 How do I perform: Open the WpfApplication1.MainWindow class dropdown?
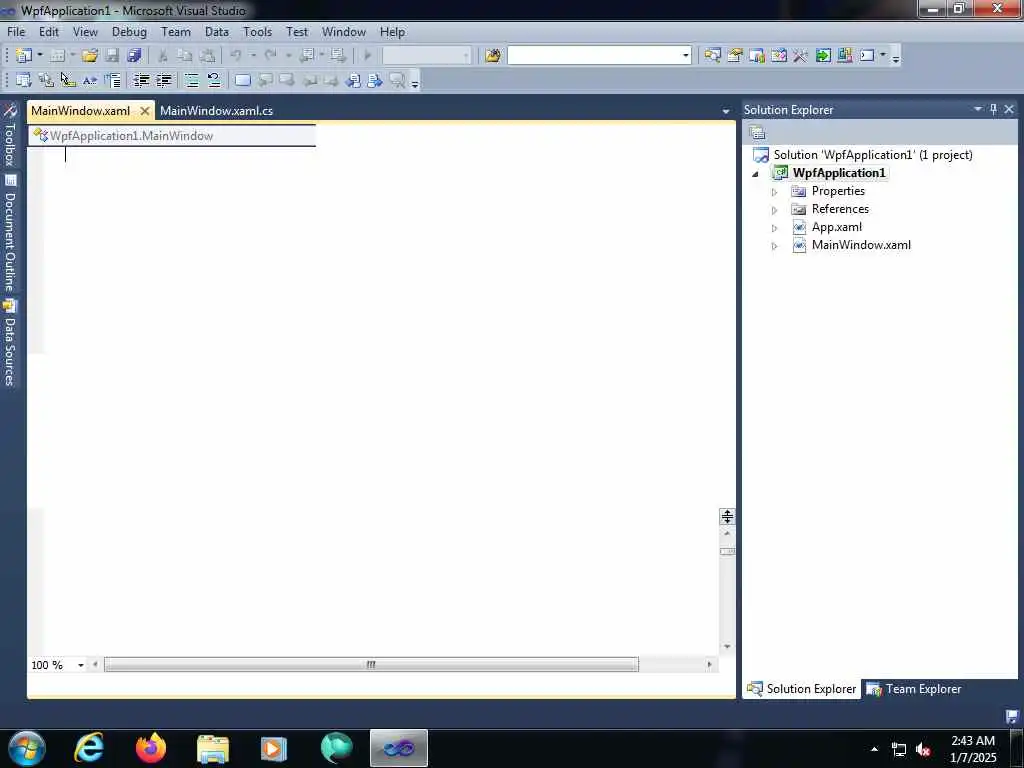172,136
